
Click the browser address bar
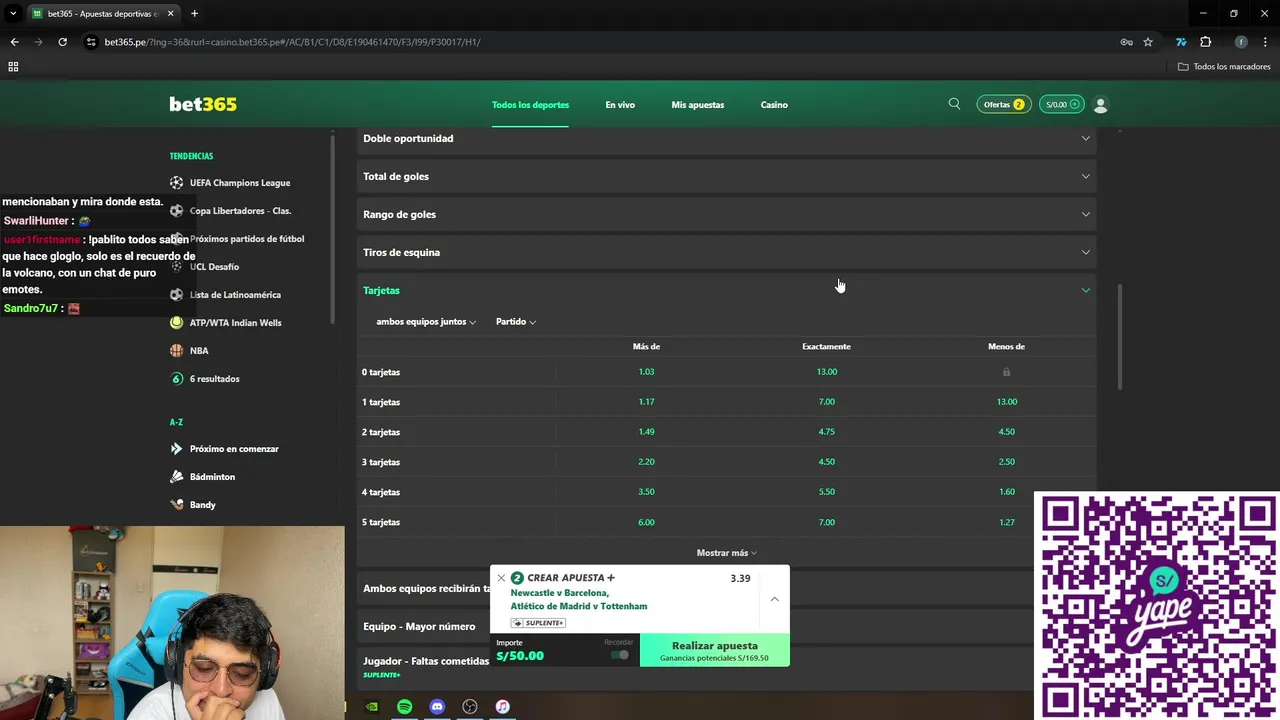click(x=600, y=42)
